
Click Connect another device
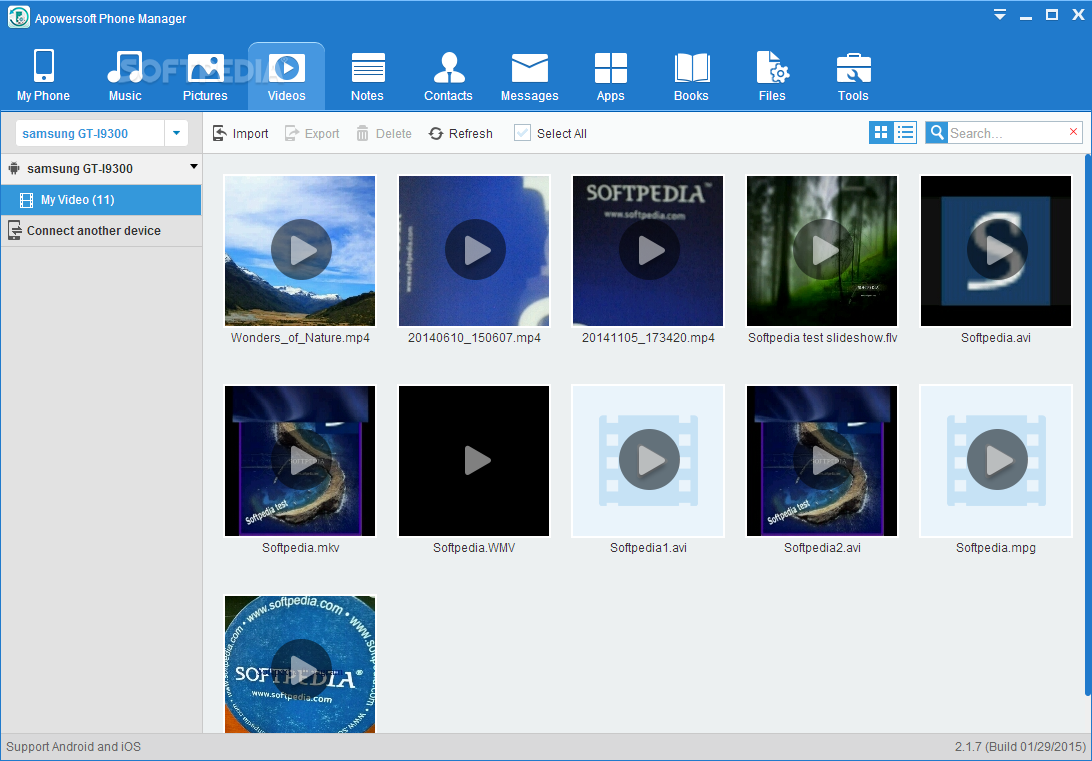(101, 230)
